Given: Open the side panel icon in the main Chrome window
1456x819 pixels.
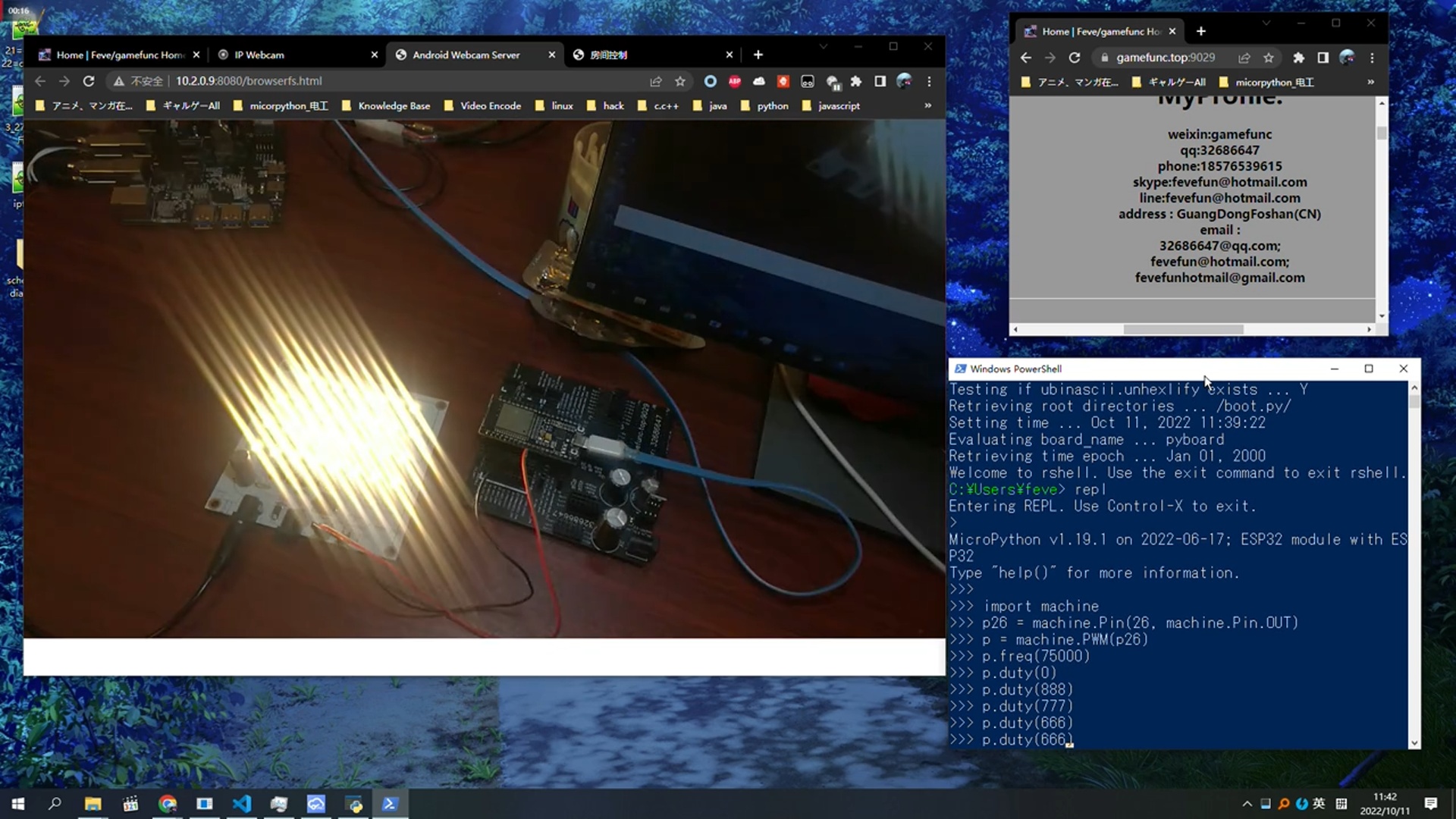Looking at the screenshot, I should point(880,81).
